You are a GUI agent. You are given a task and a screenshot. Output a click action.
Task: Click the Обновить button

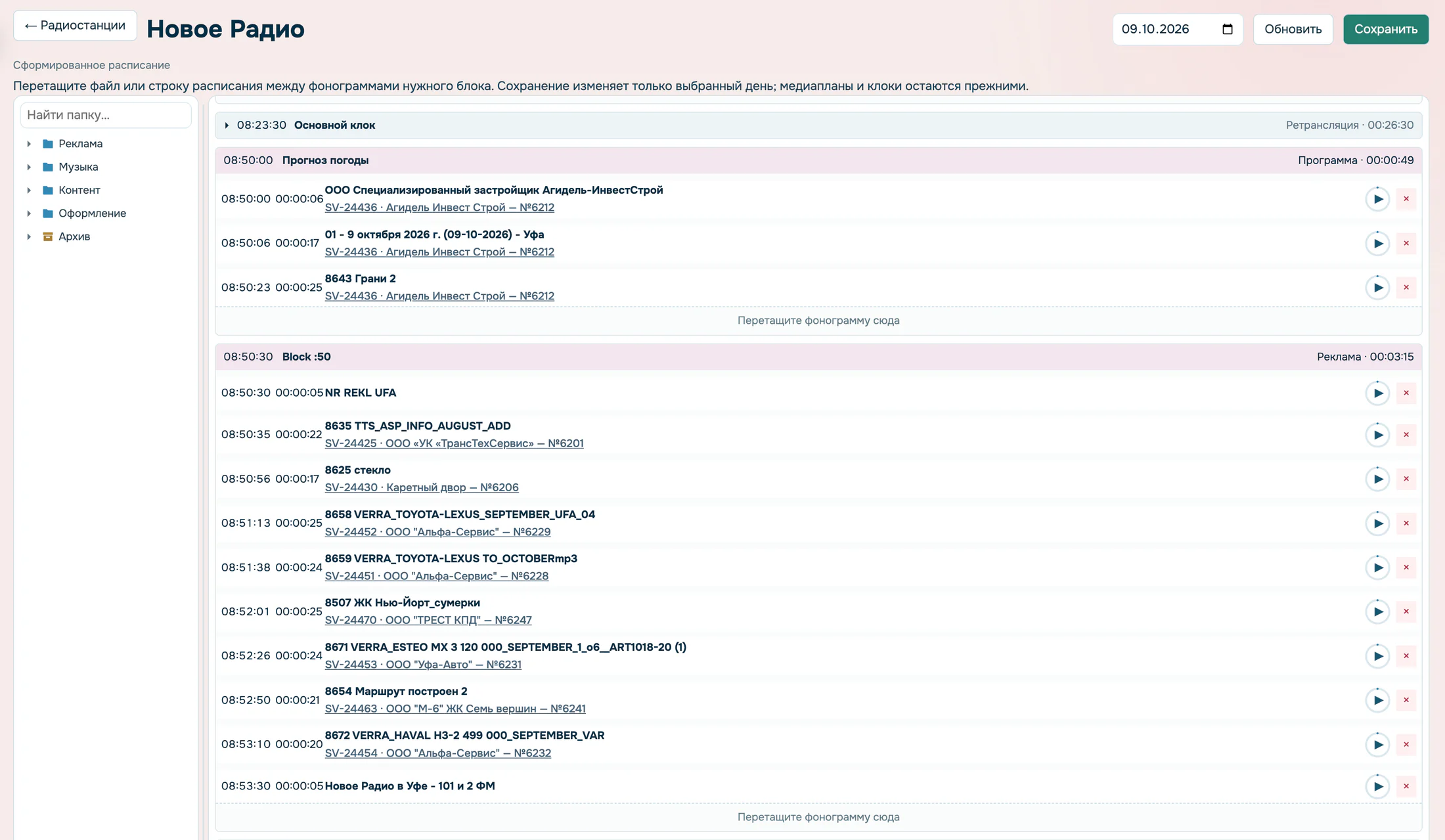1293,29
